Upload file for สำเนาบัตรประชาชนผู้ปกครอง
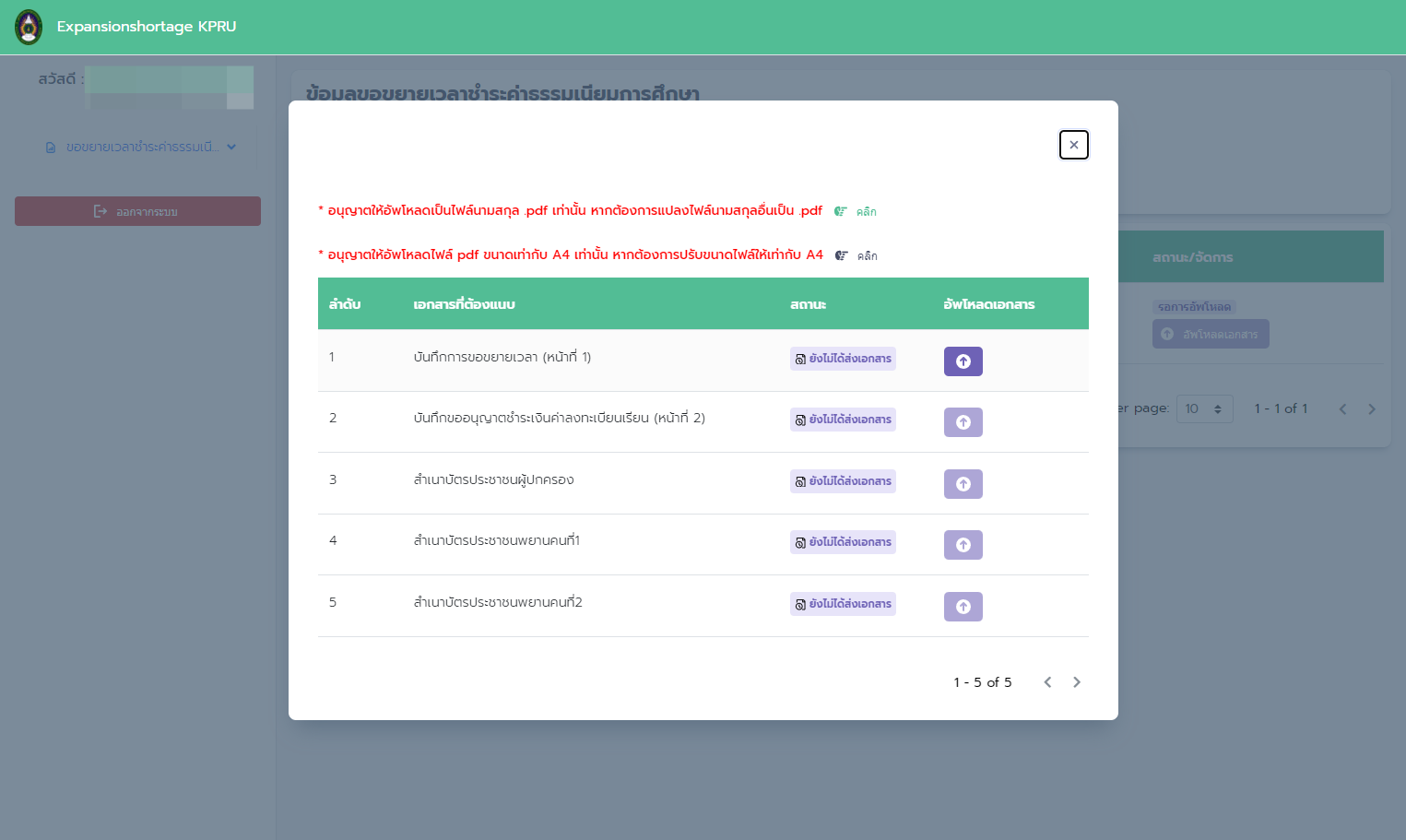1406x840 pixels. point(963,484)
